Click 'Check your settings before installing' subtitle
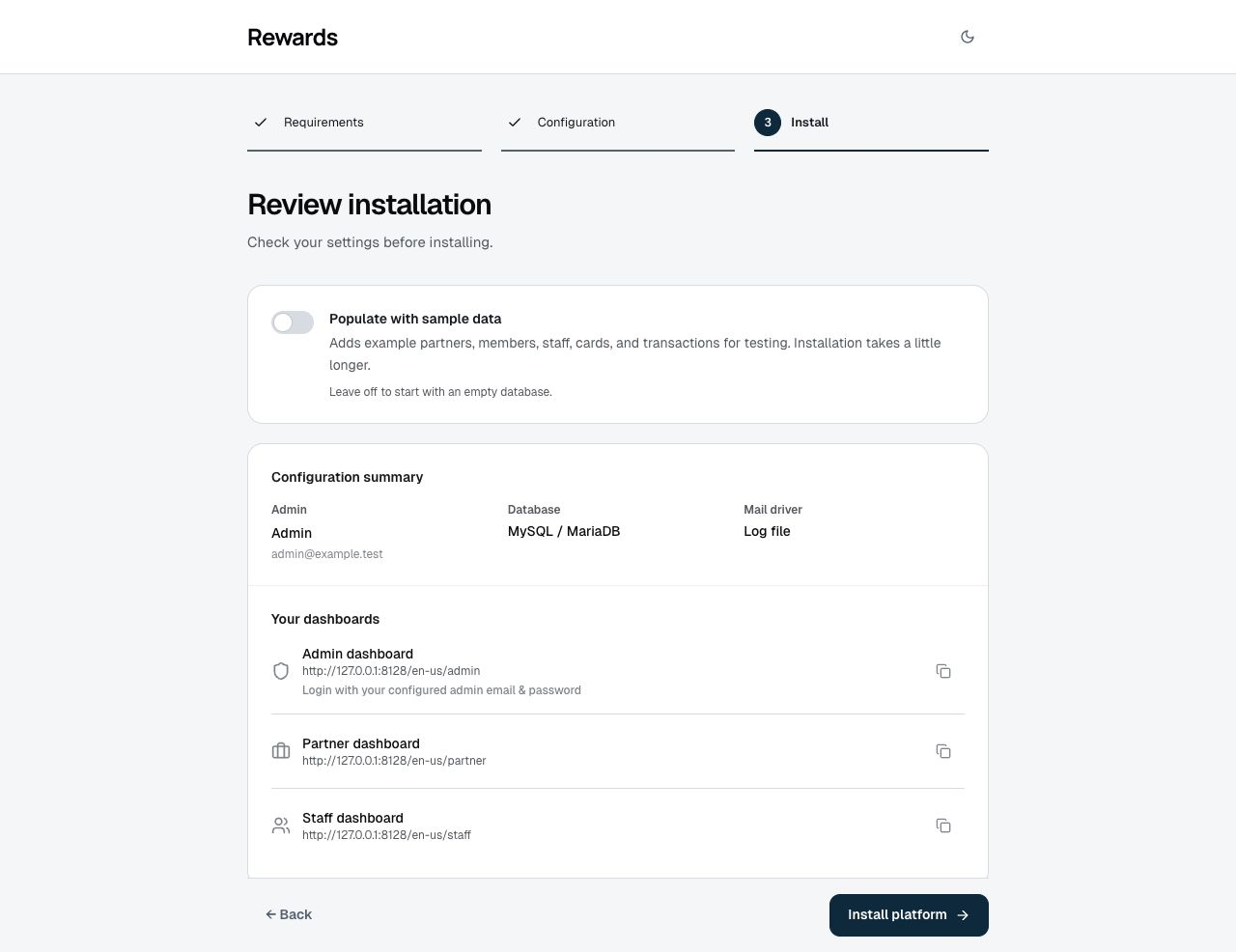Viewport: 1236px width, 952px height. (370, 242)
